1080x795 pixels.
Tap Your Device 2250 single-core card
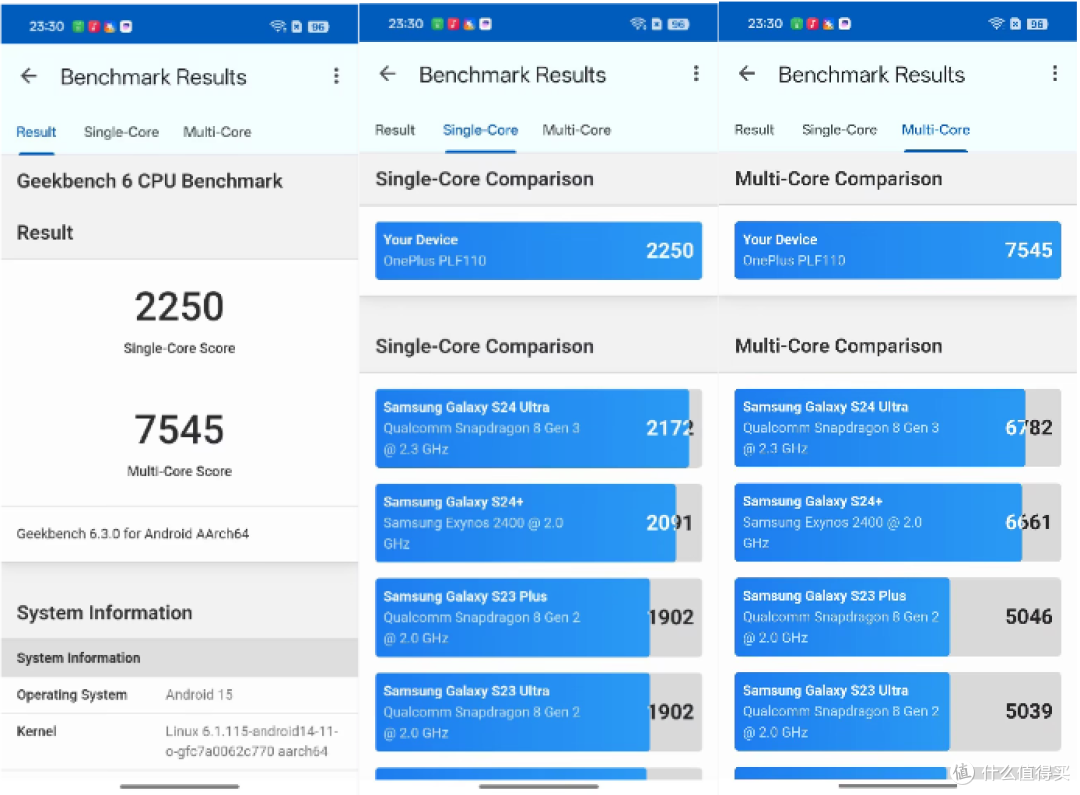point(538,251)
